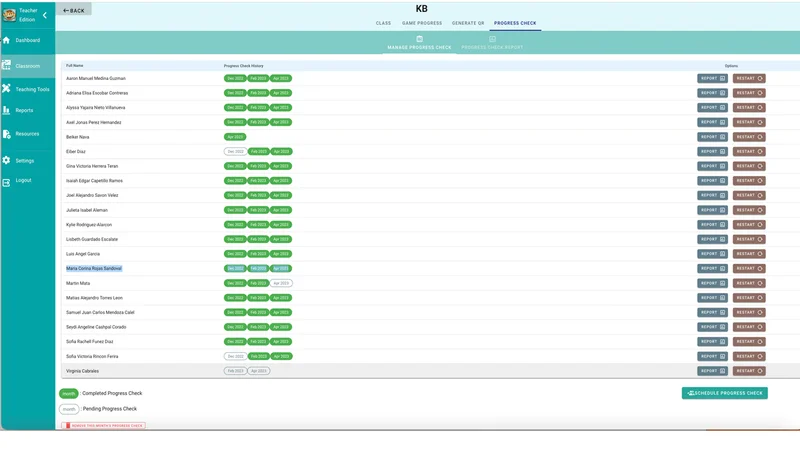800x450 pixels.
Task: Click the Teacher Edition logo avatar
Action: (x=10, y=15)
